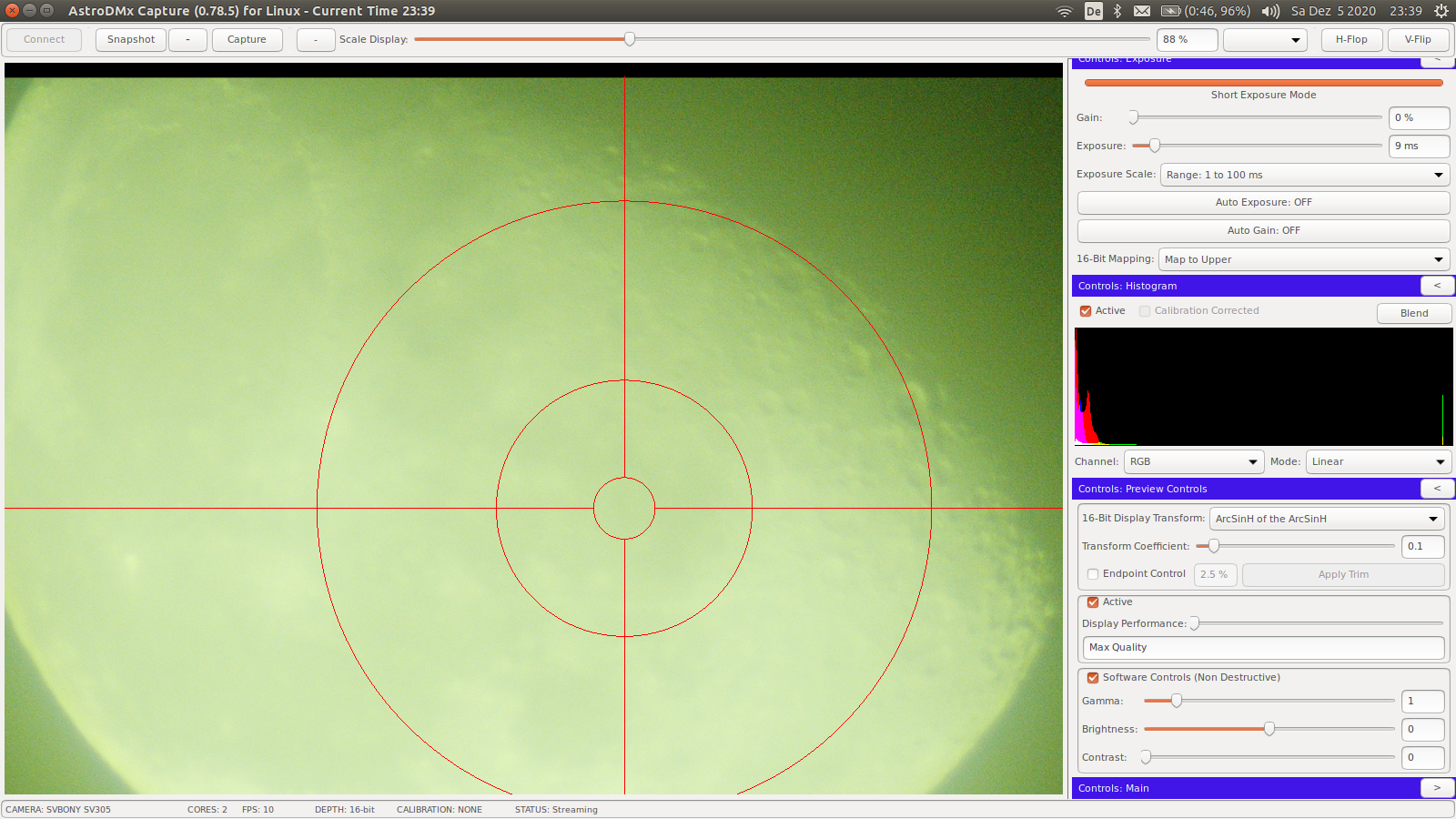Viewport: 1456px width, 819px height.
Task: Open the date and time clock indicator
Action: [1357, 11]
